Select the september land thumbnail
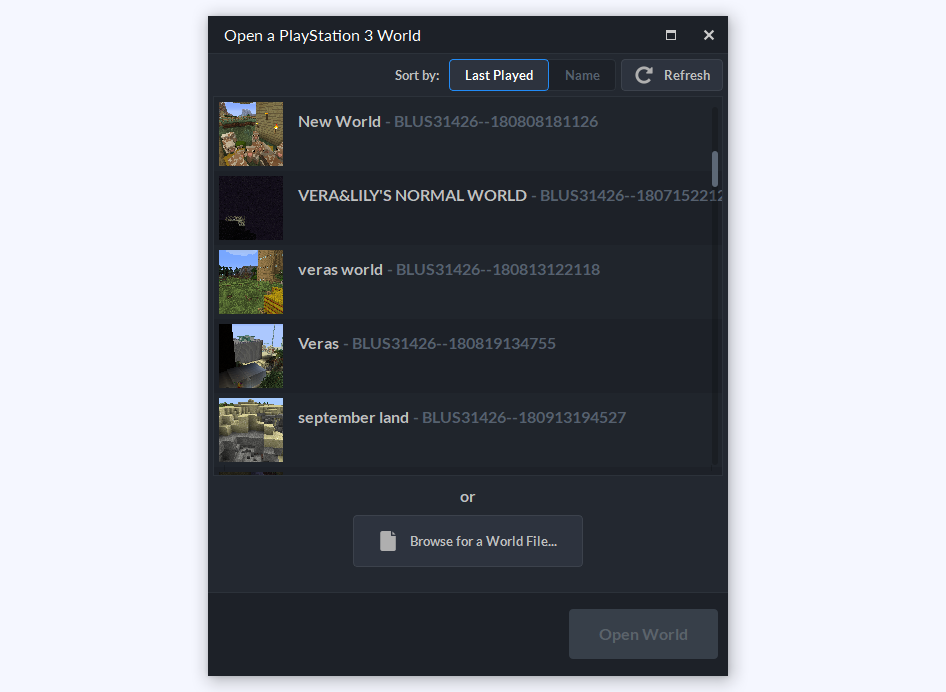This screenshot has width=946, height=692. (251, 430)
